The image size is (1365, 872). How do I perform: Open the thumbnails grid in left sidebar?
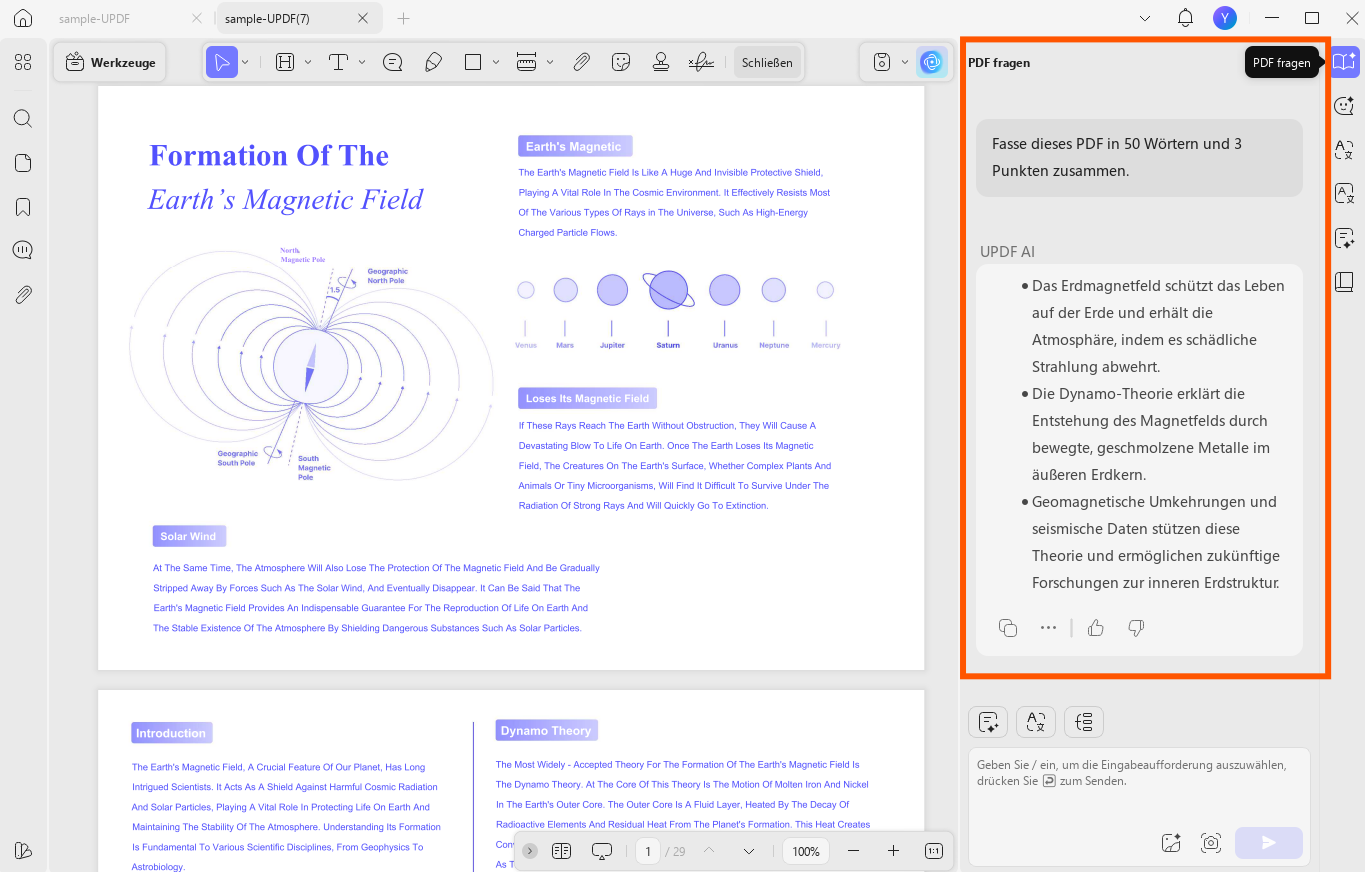pos(23,62)
